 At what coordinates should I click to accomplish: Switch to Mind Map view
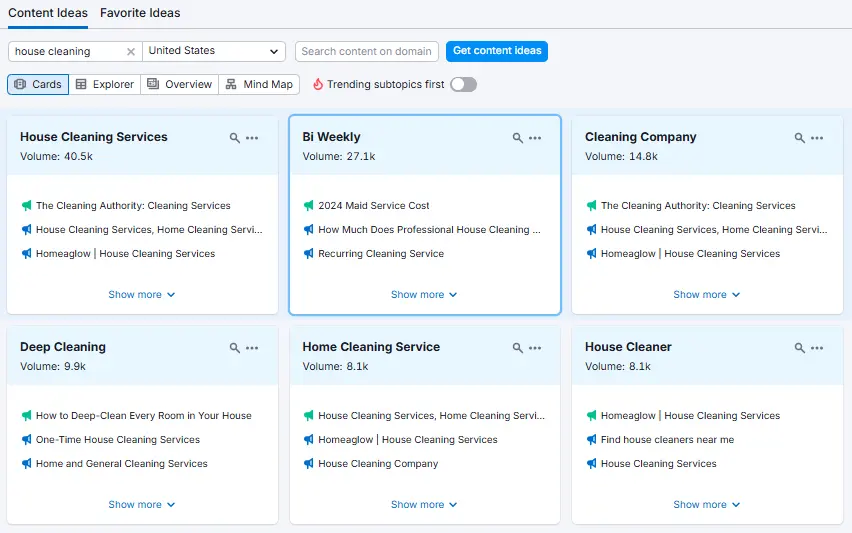(259, 85)
